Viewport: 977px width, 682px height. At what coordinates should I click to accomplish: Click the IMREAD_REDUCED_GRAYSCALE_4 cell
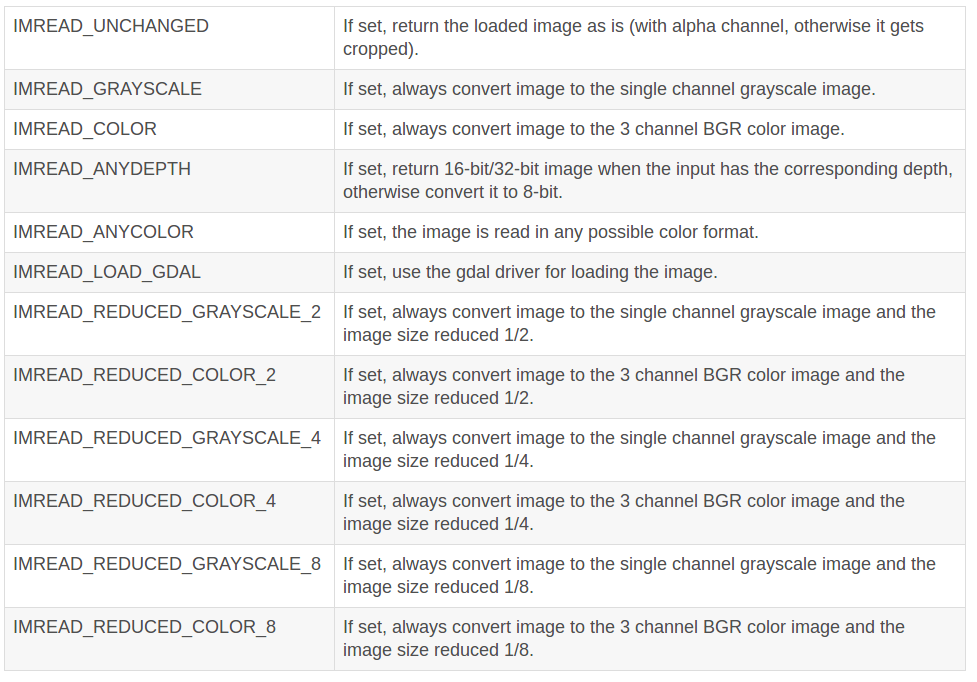pos(167,437)
